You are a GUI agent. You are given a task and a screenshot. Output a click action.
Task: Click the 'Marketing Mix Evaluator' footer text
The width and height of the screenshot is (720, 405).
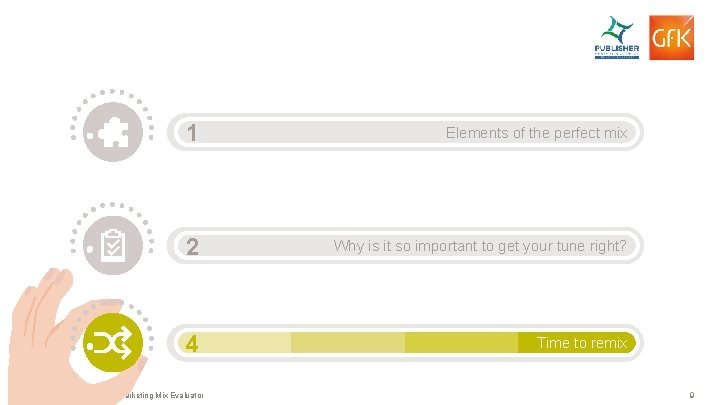click(x=161, y=396)
